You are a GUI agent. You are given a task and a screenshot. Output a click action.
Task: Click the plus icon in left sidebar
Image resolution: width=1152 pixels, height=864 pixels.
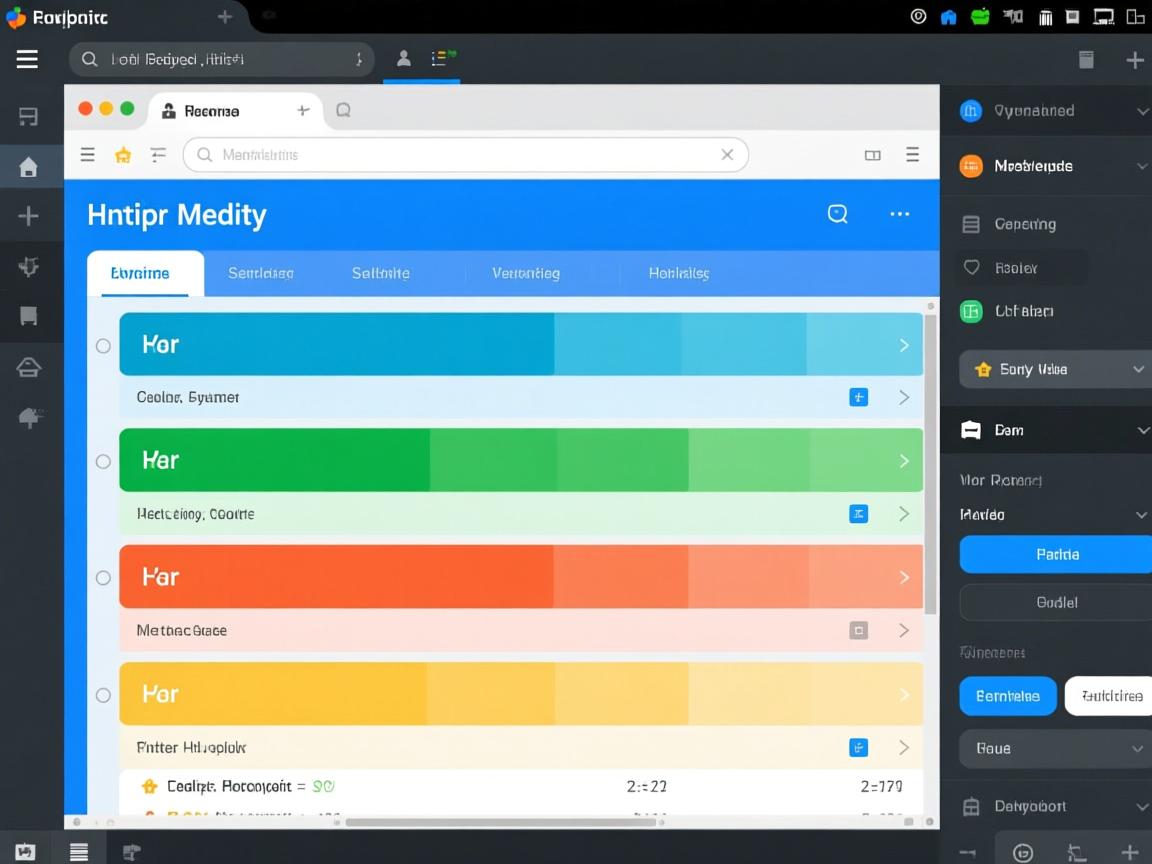[x=28, y=216]
